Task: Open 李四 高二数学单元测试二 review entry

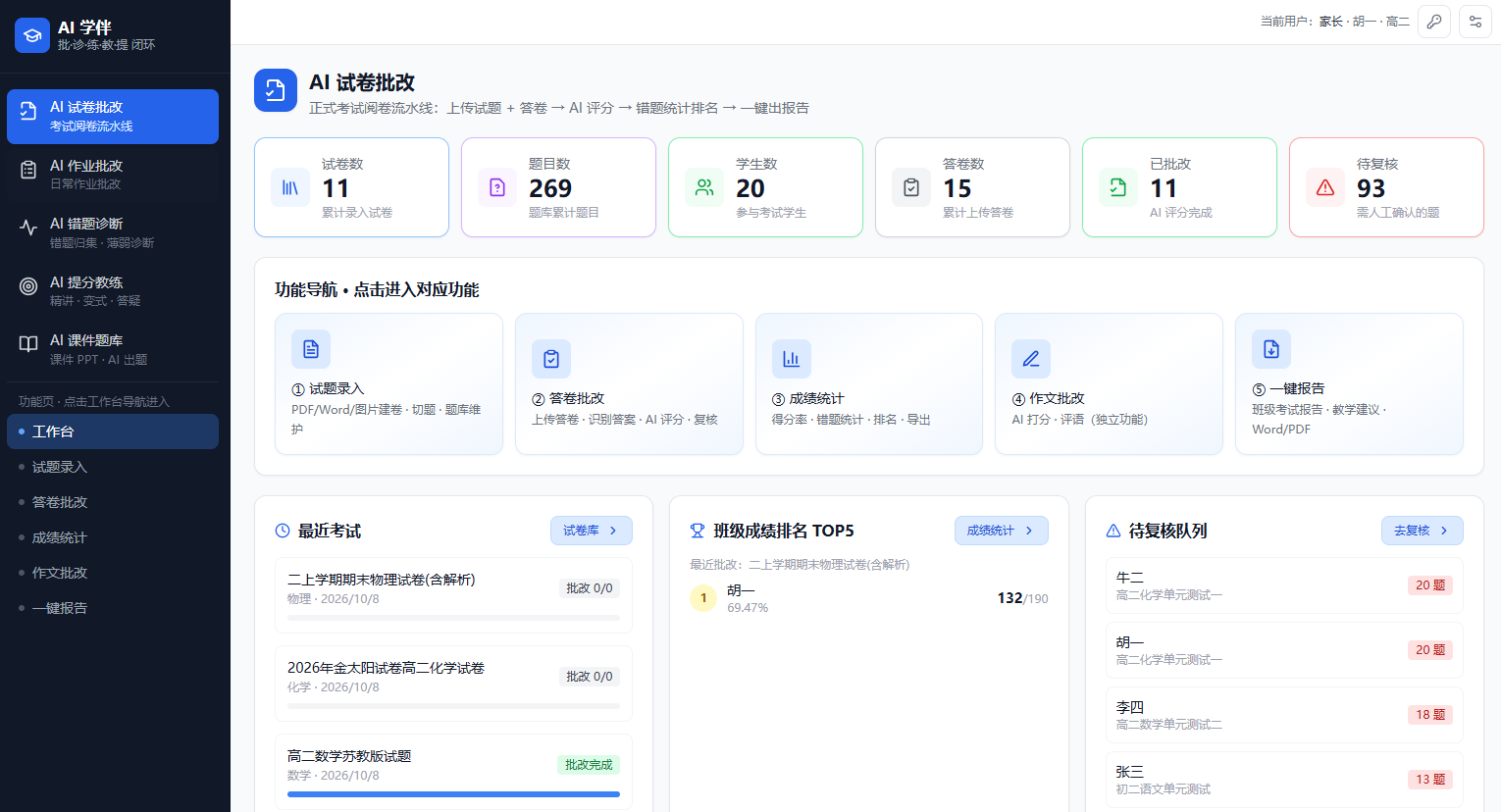Action: pyautogui.click(x=1284, y=715)
